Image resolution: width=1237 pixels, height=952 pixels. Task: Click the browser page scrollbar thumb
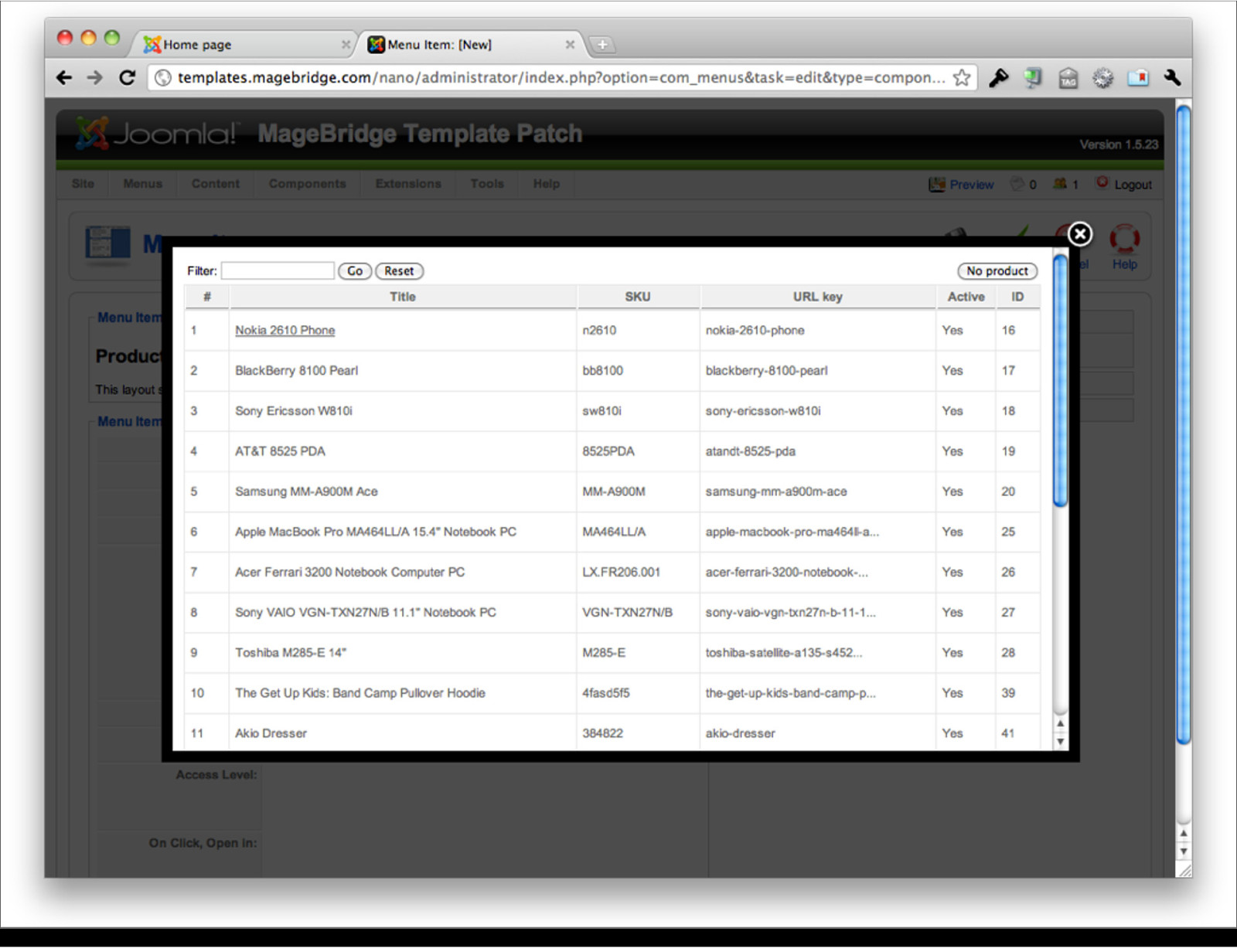click(1183, 425)
